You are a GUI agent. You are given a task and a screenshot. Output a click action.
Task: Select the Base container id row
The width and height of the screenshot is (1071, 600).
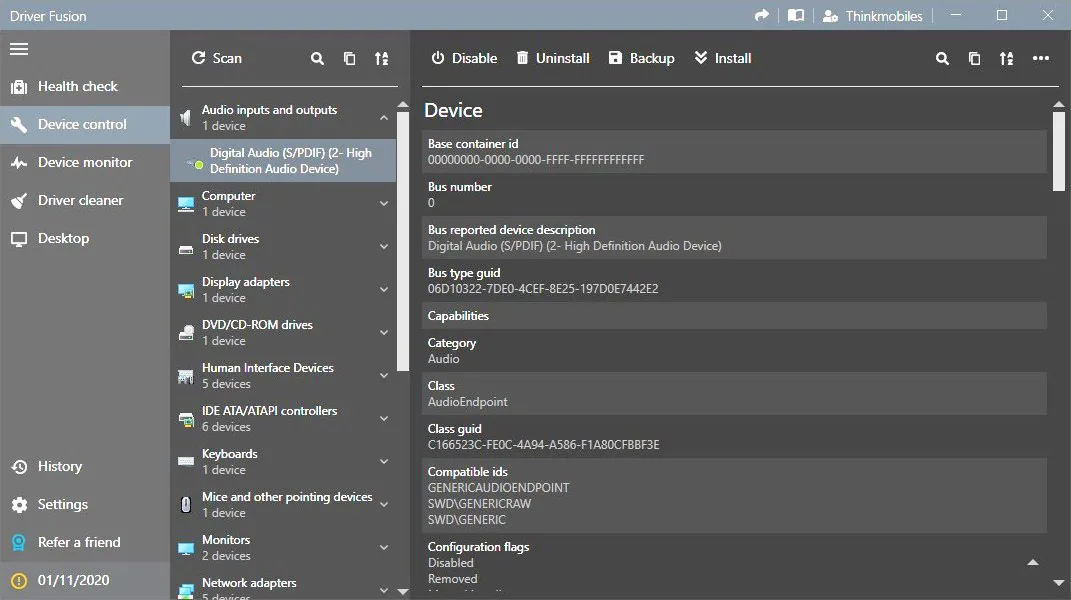(x=734, y=152)
